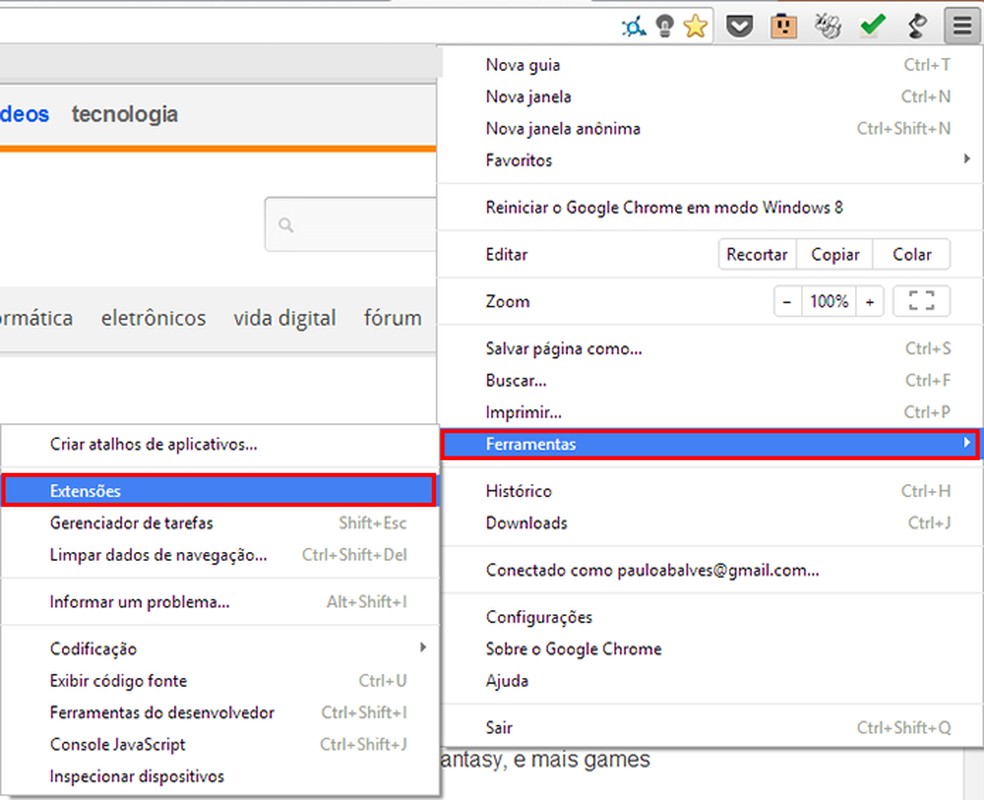Open a new anonymous window
984x800 pixels.
point(562,128)
